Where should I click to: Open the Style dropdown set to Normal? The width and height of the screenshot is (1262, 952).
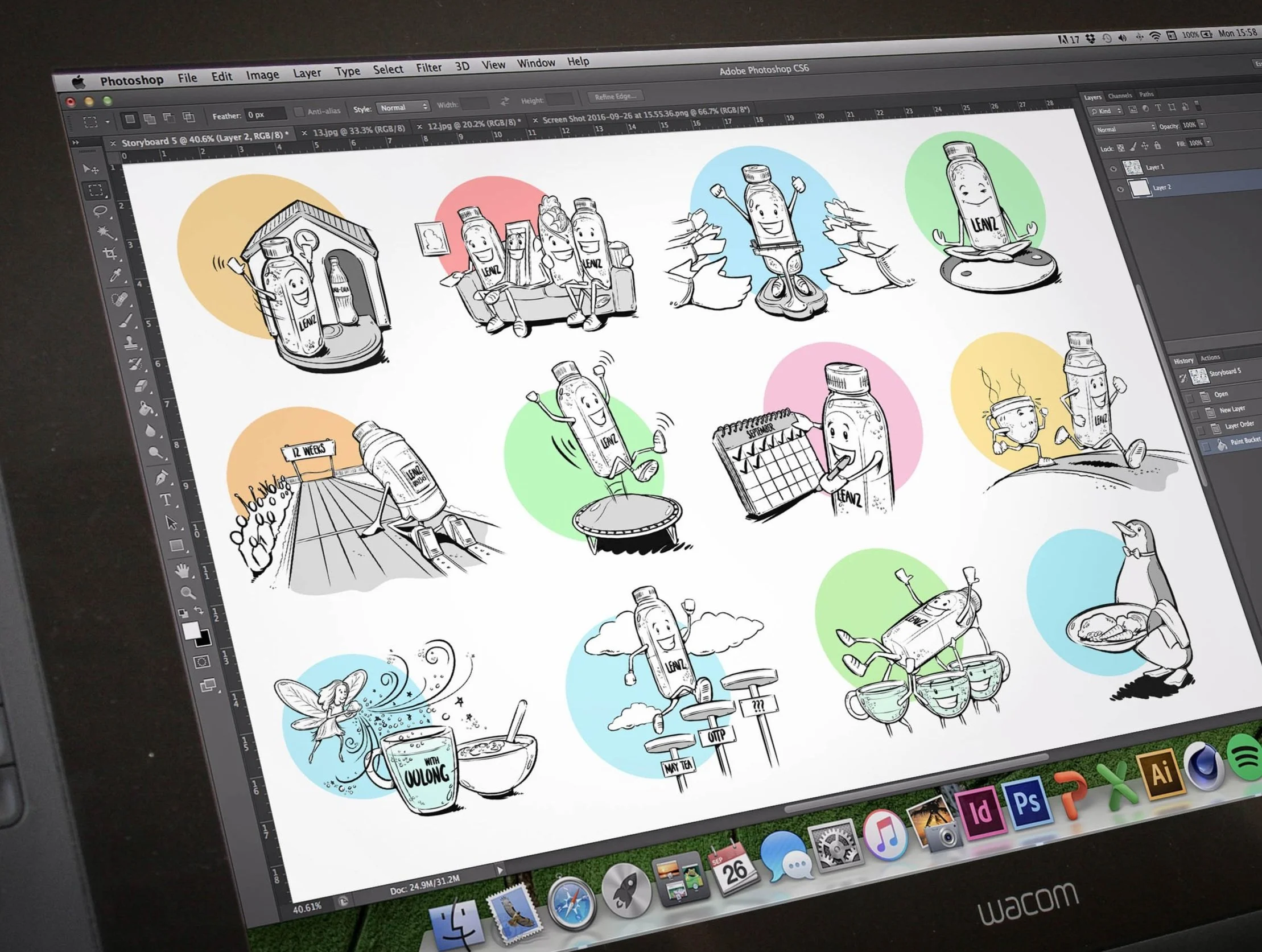click(403, 108)
